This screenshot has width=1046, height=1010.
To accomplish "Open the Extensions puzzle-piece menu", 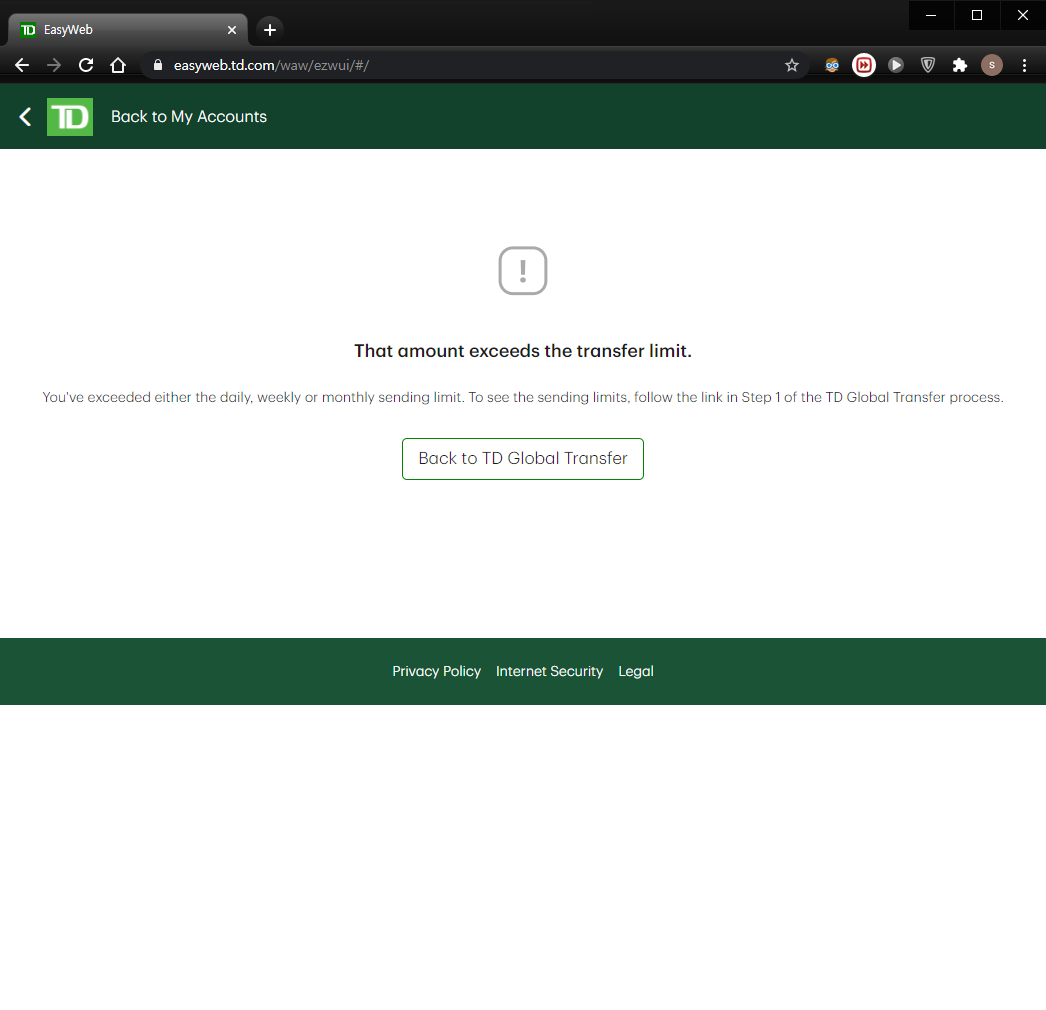I will [x=960, y=65].
